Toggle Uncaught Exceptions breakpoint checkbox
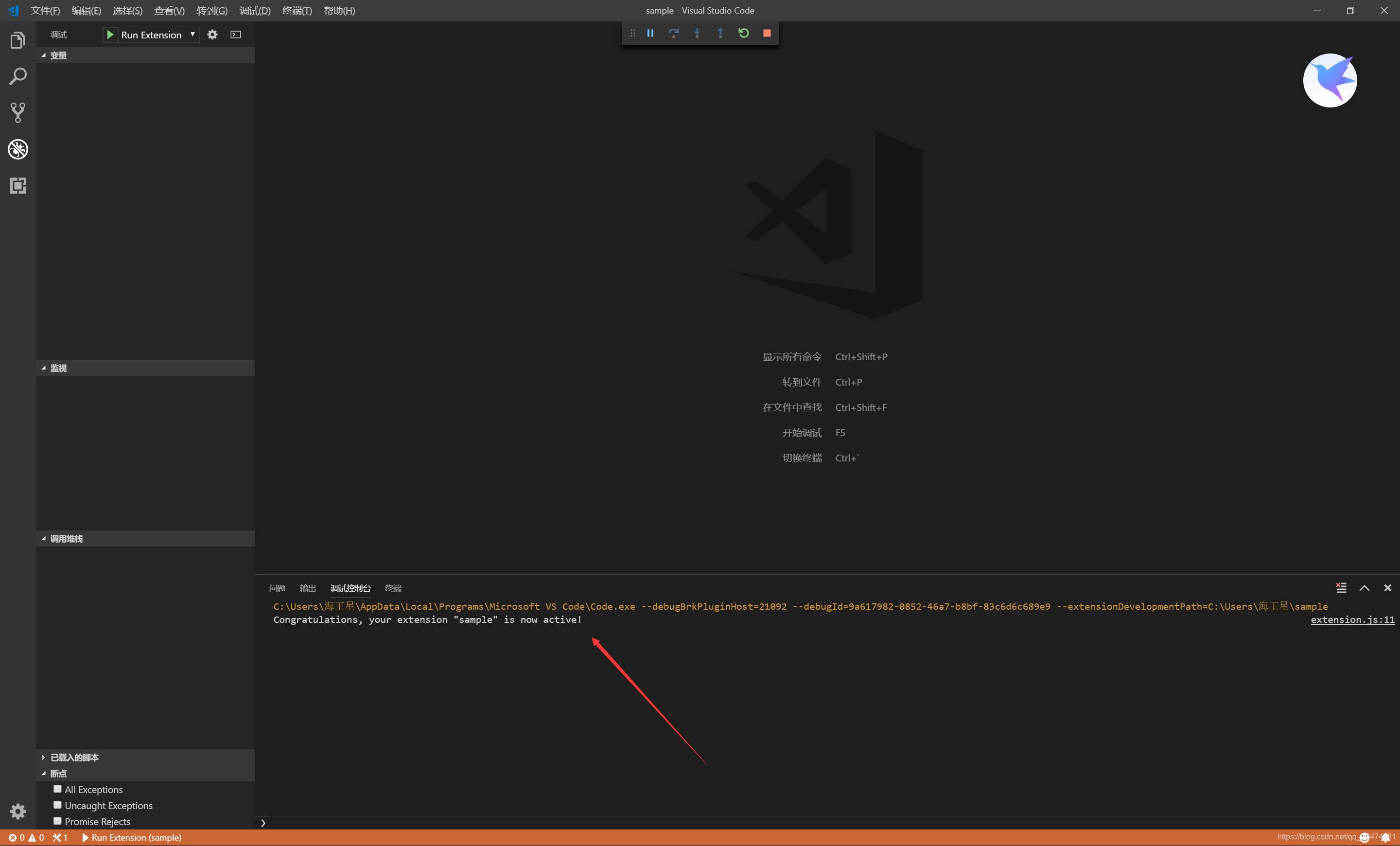The height and width of the screenshot is (846, 1400). tap(57, 805)
